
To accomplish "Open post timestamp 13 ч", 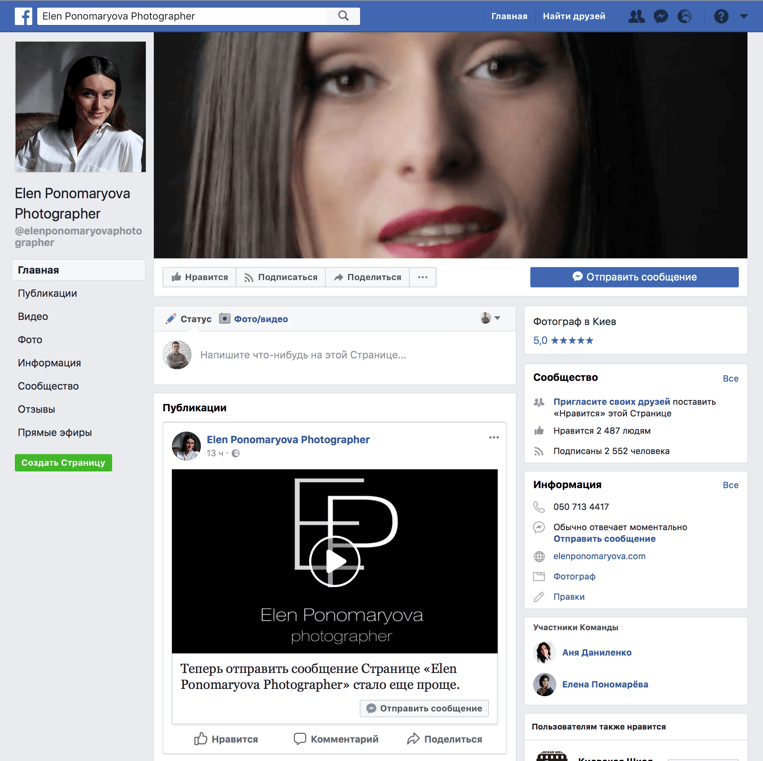I will click(215, 453).
